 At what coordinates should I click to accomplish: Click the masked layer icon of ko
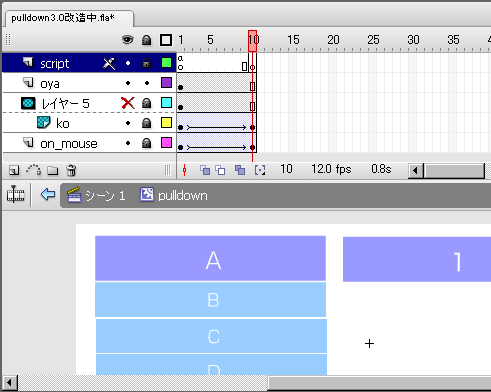click(43, 122)
